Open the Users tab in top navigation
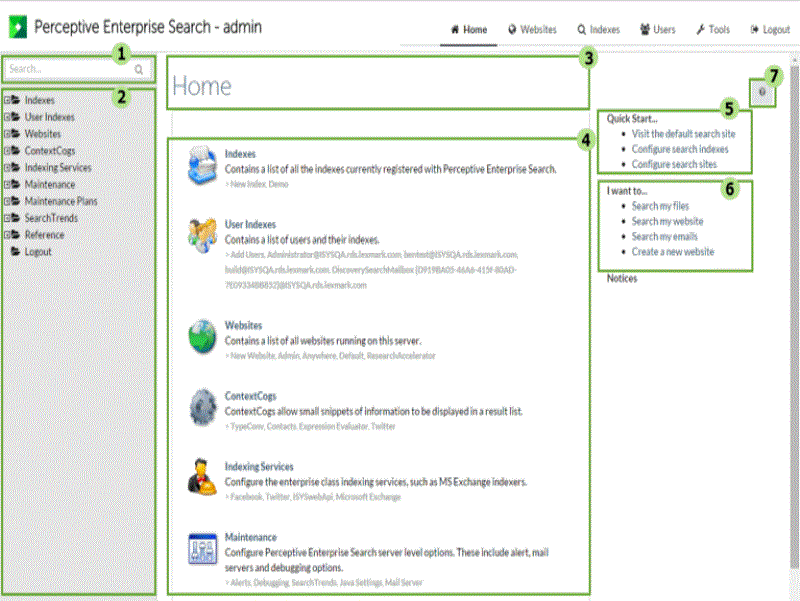Screen dimensions: 800x601 point(658,30)
